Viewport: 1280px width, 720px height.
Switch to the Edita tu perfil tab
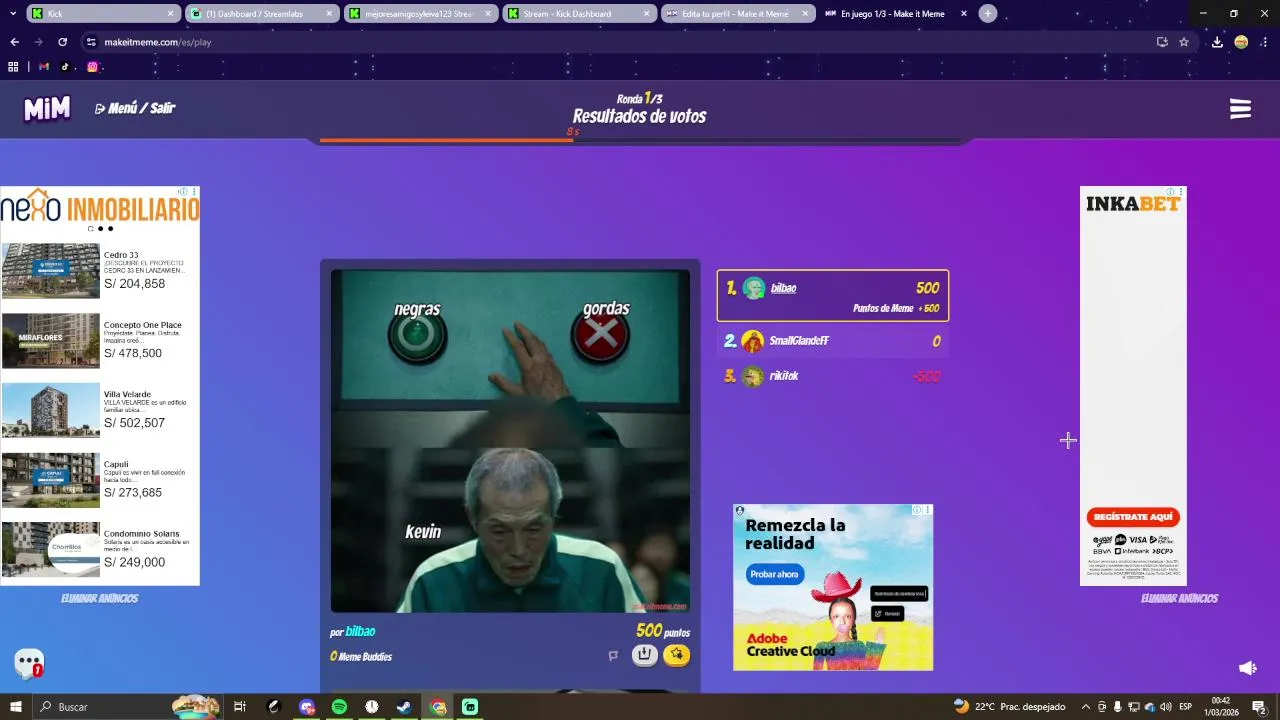click(x=736, y=14)
